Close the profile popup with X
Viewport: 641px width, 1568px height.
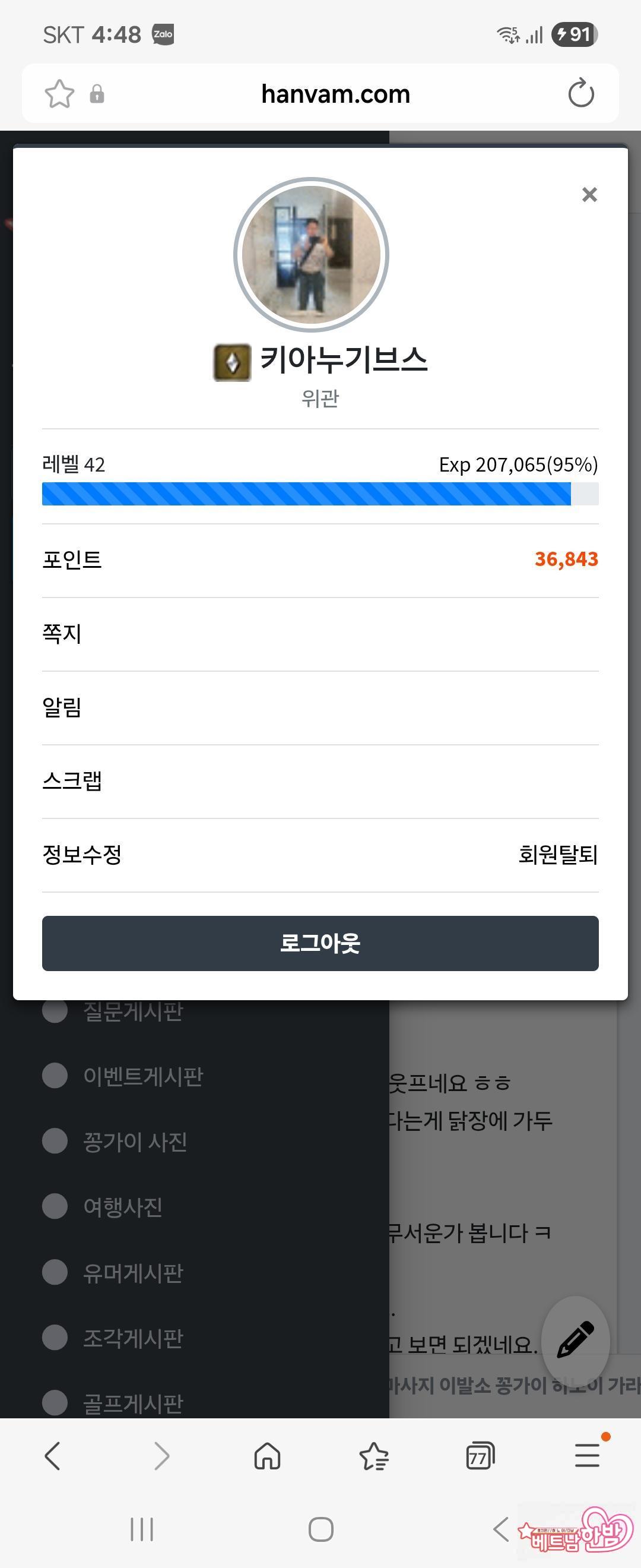[589, 195]
